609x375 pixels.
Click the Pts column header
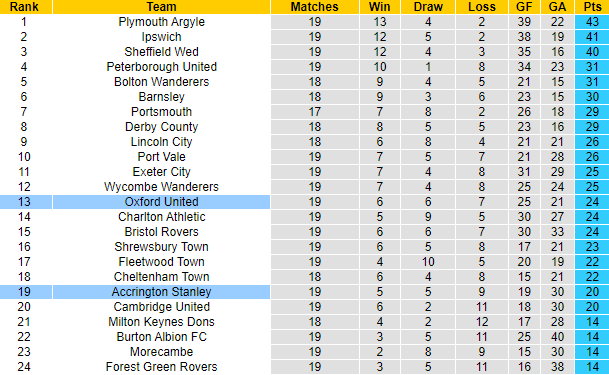(x=592, y=7)
